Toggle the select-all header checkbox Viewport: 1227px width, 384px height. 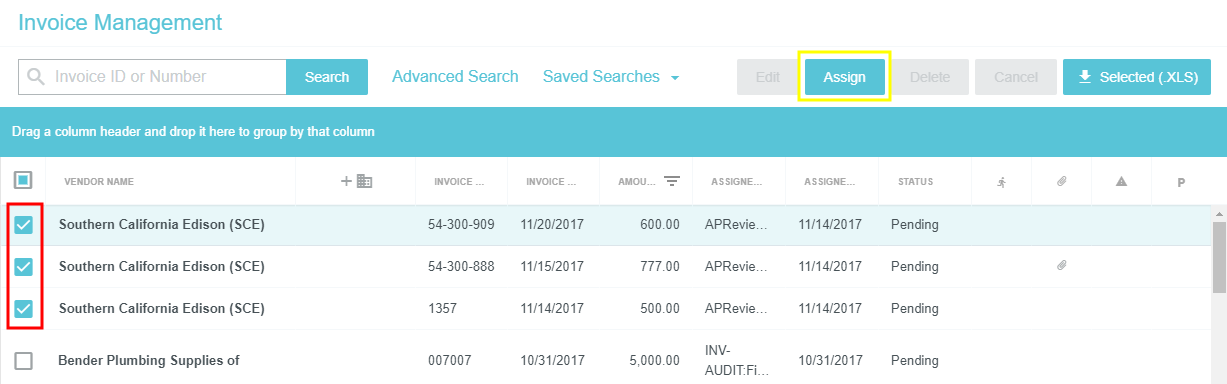(x=23, y=181)
